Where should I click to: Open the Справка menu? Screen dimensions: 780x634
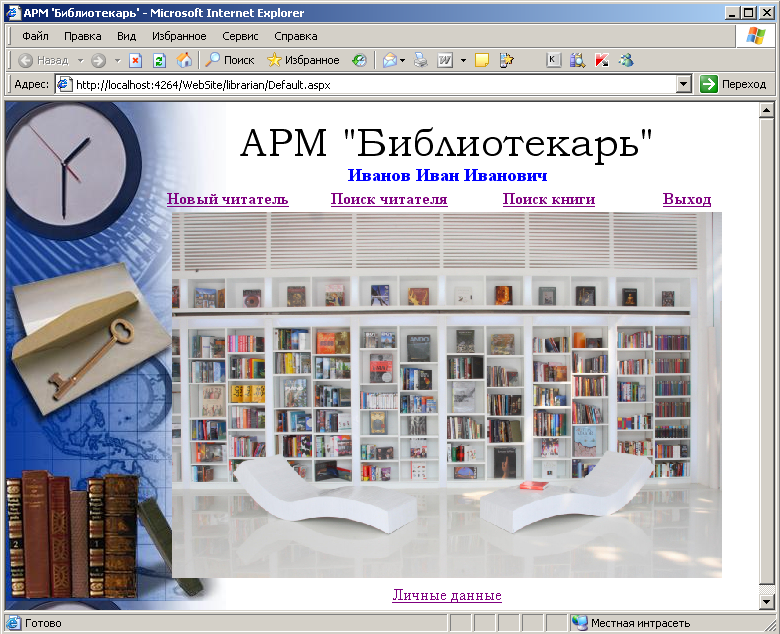pos(295,36)
